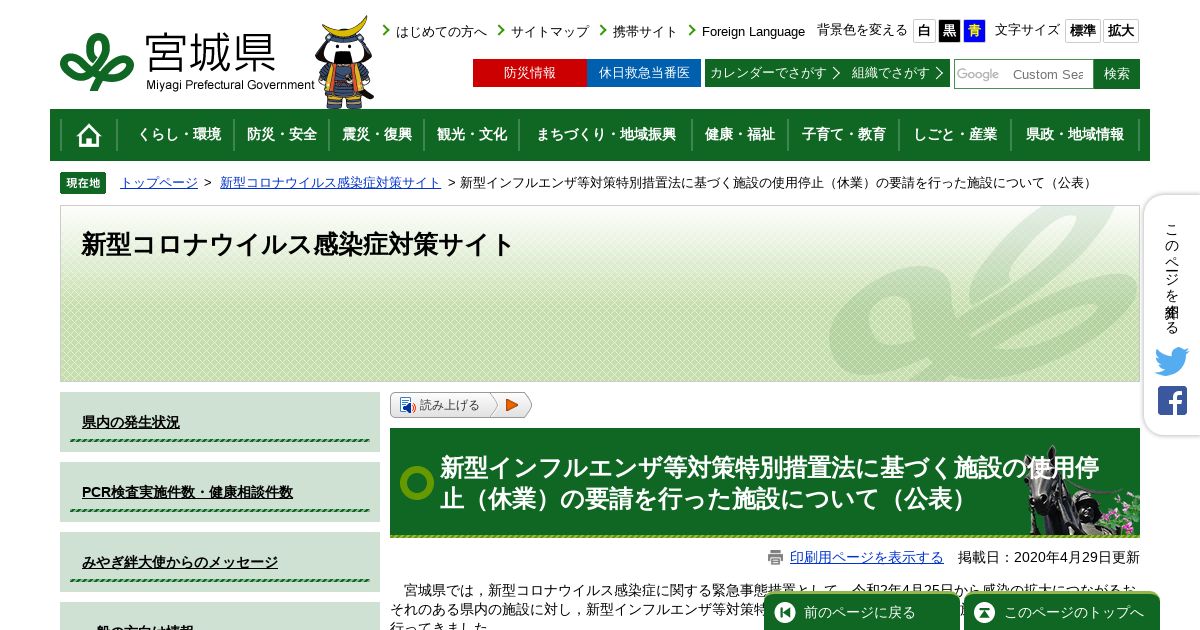Set background color to blue 青
Screen dimensions: 1200x630
pyautogui.click(x=974, y=31)
